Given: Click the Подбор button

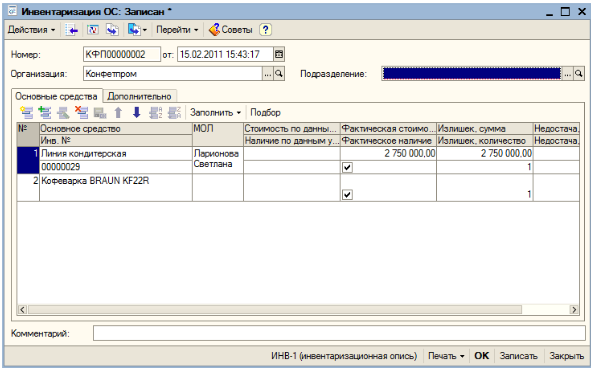Looking at the screenshot, I should pos(265,113).
